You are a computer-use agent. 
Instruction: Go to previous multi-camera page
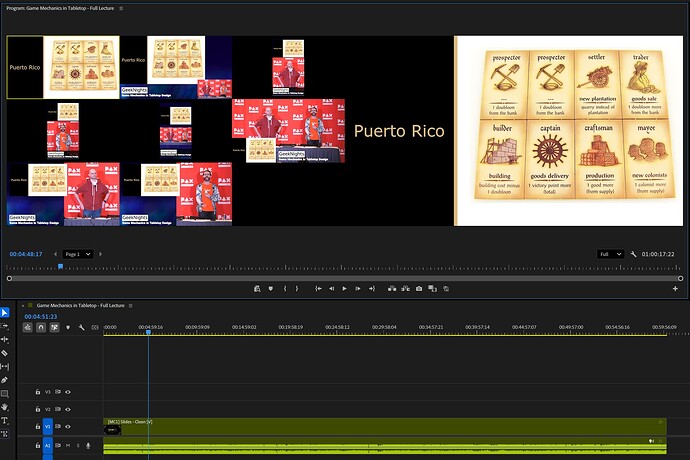click(x=55, y=254)
